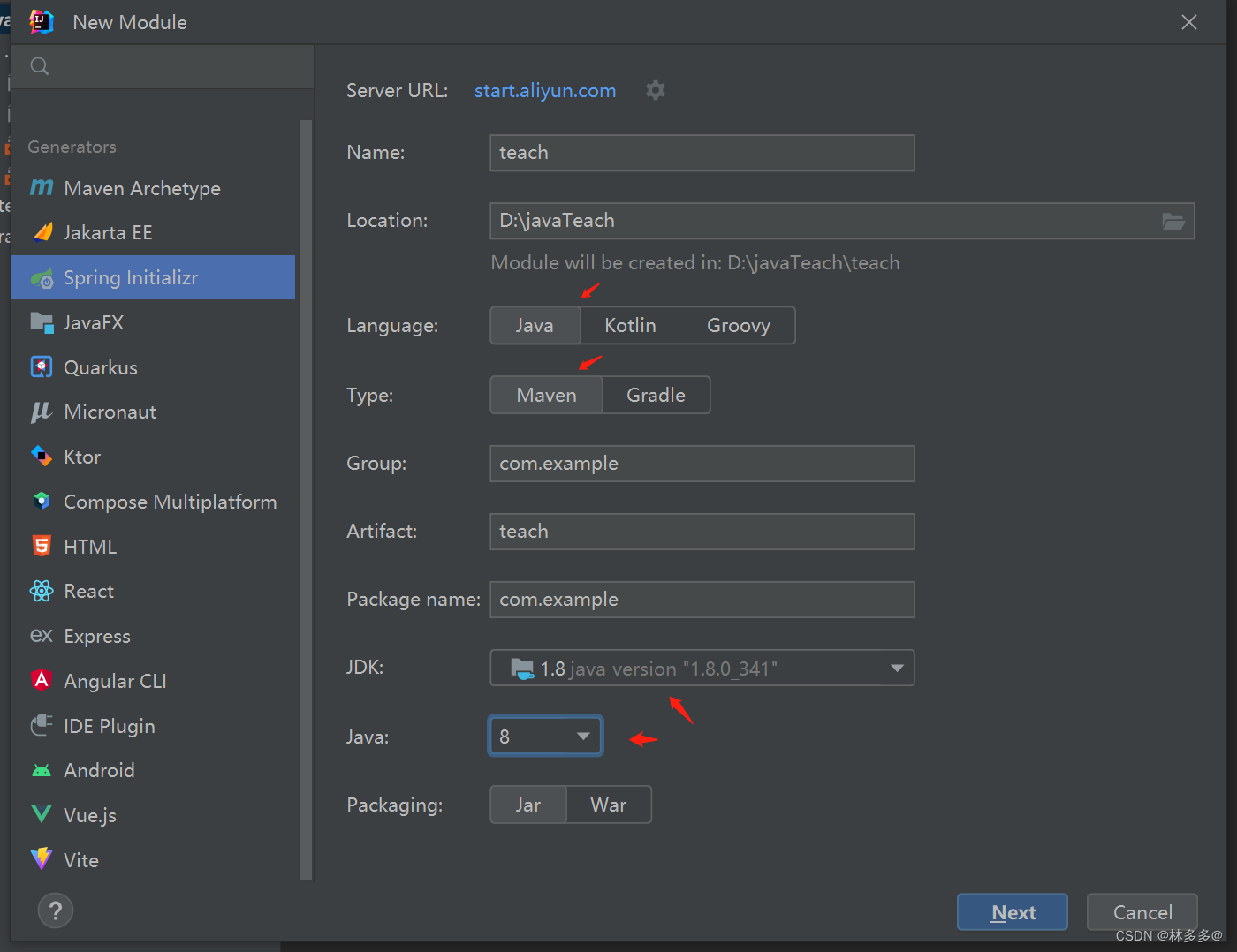This screenshot has height=952, width=1237.
Task: Expand the Java version dropdown
Action: tap(582, 735)
